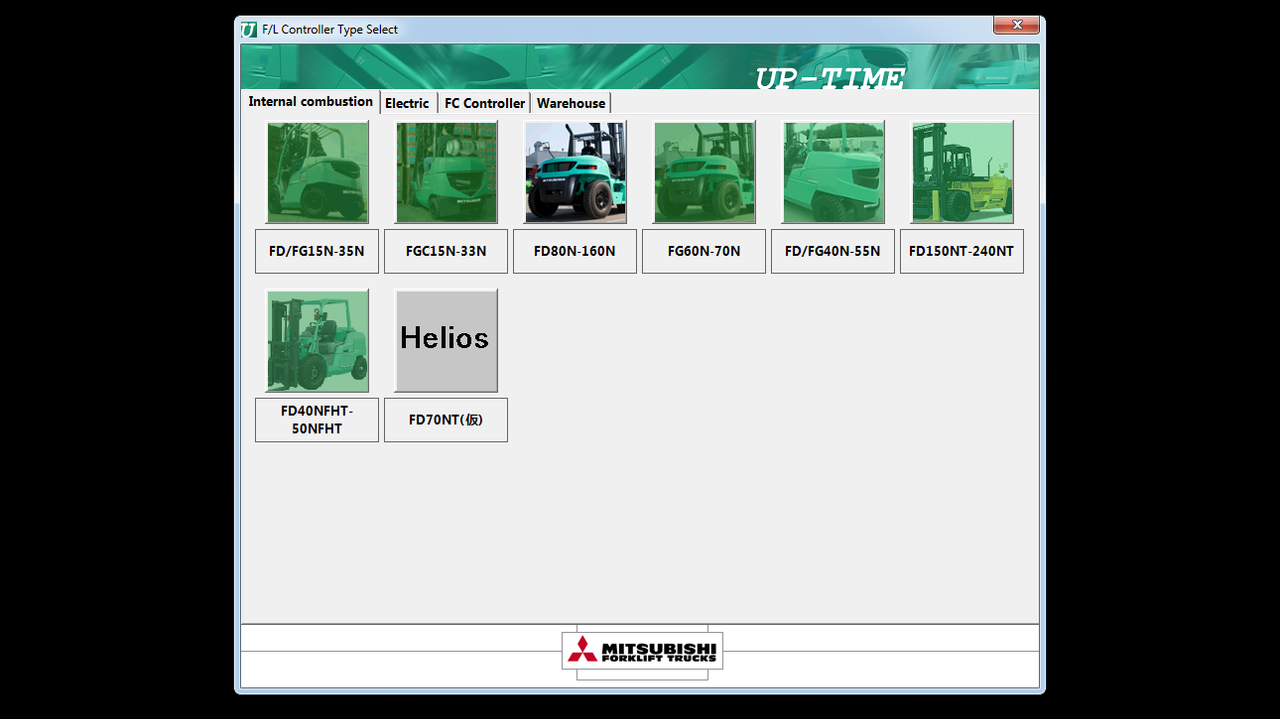1280x719 pixels.
Task: Click the FG60N-70N label button
Action: [704, 251]
